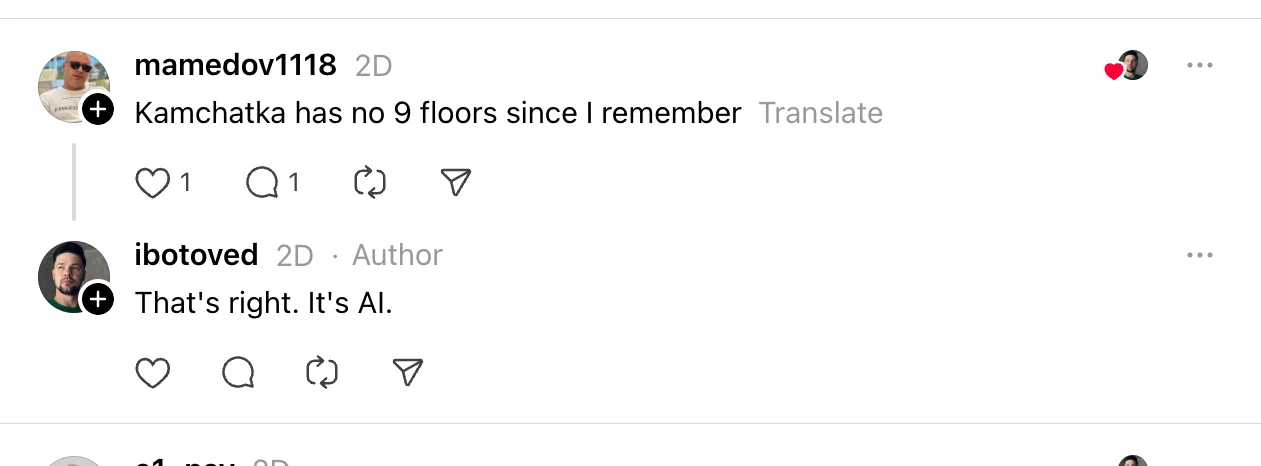The height and width of the screenshot is (466, 1261).
Task: Reply to mamedov1118's Kamchatka comment
Action: click(x=262, y=183)
